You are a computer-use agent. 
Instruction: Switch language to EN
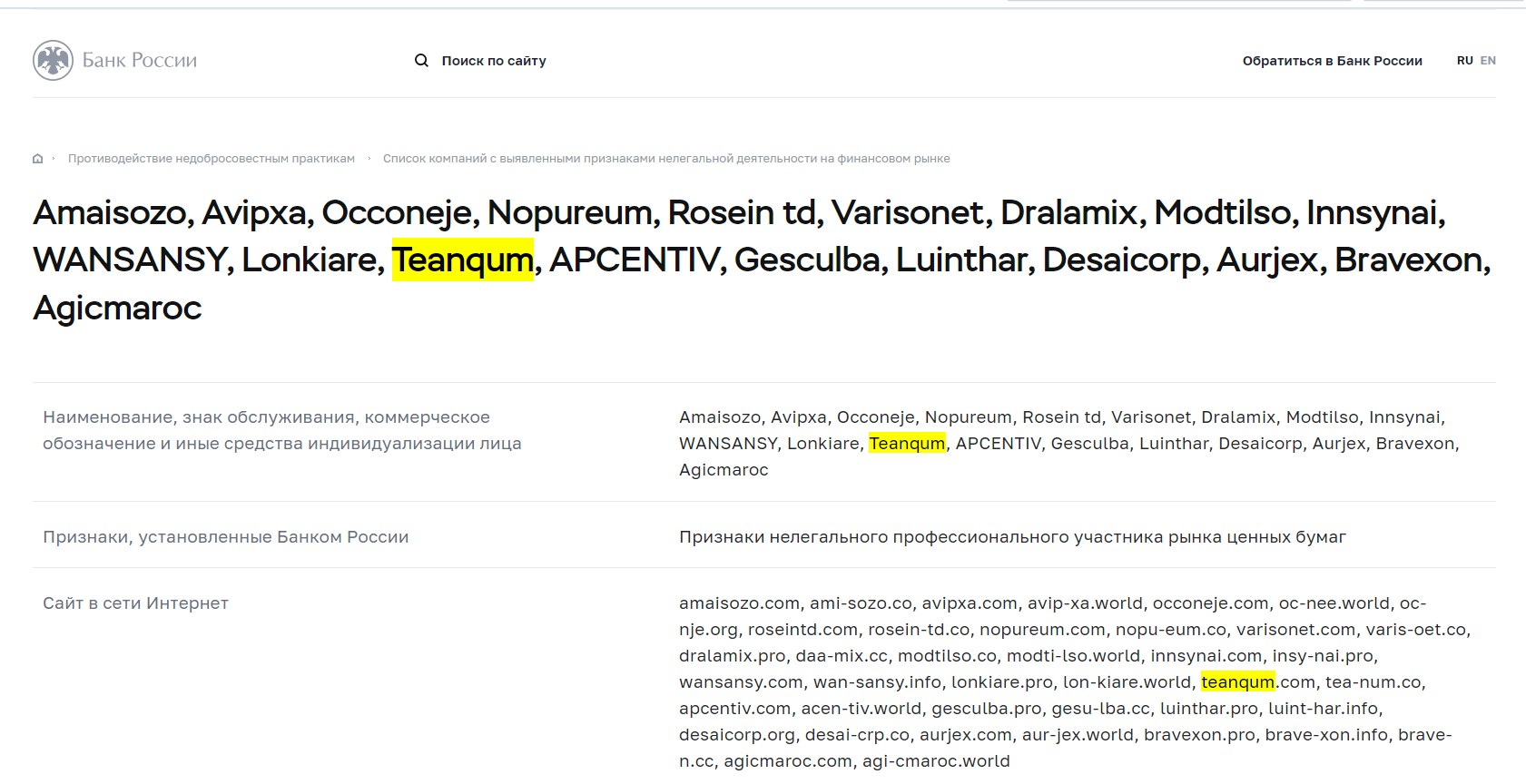[1488, 61]
